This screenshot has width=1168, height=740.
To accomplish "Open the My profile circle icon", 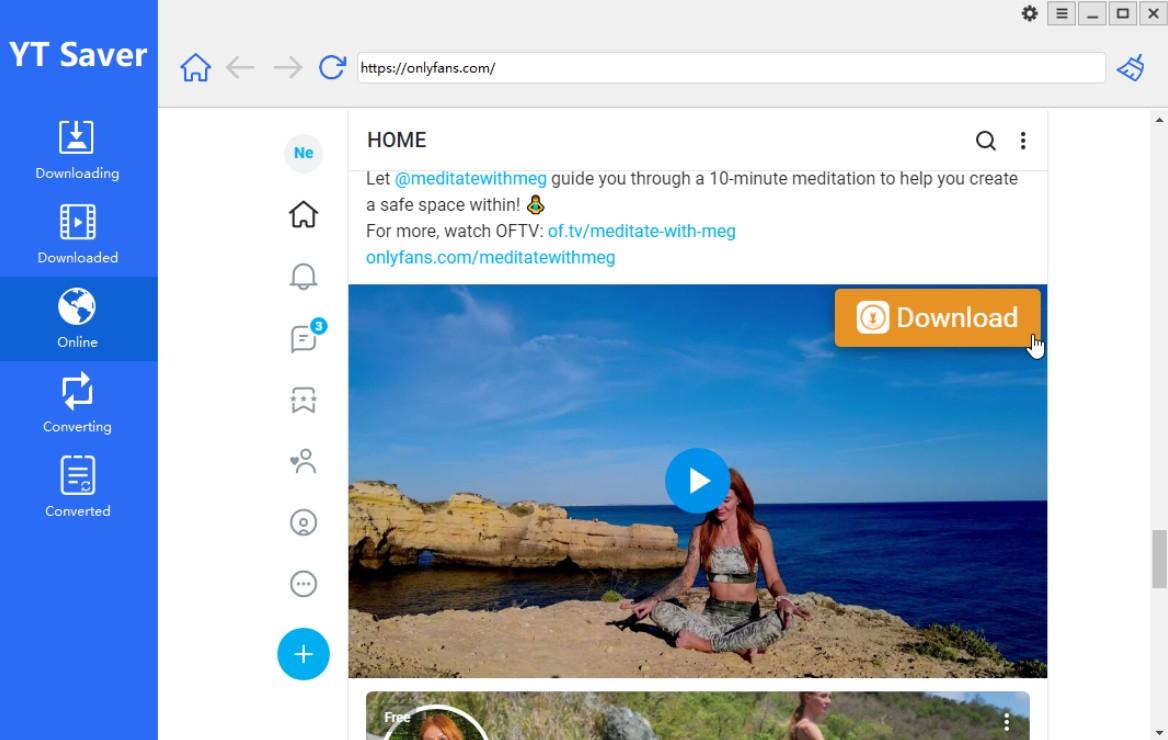I will click(303, 522).
